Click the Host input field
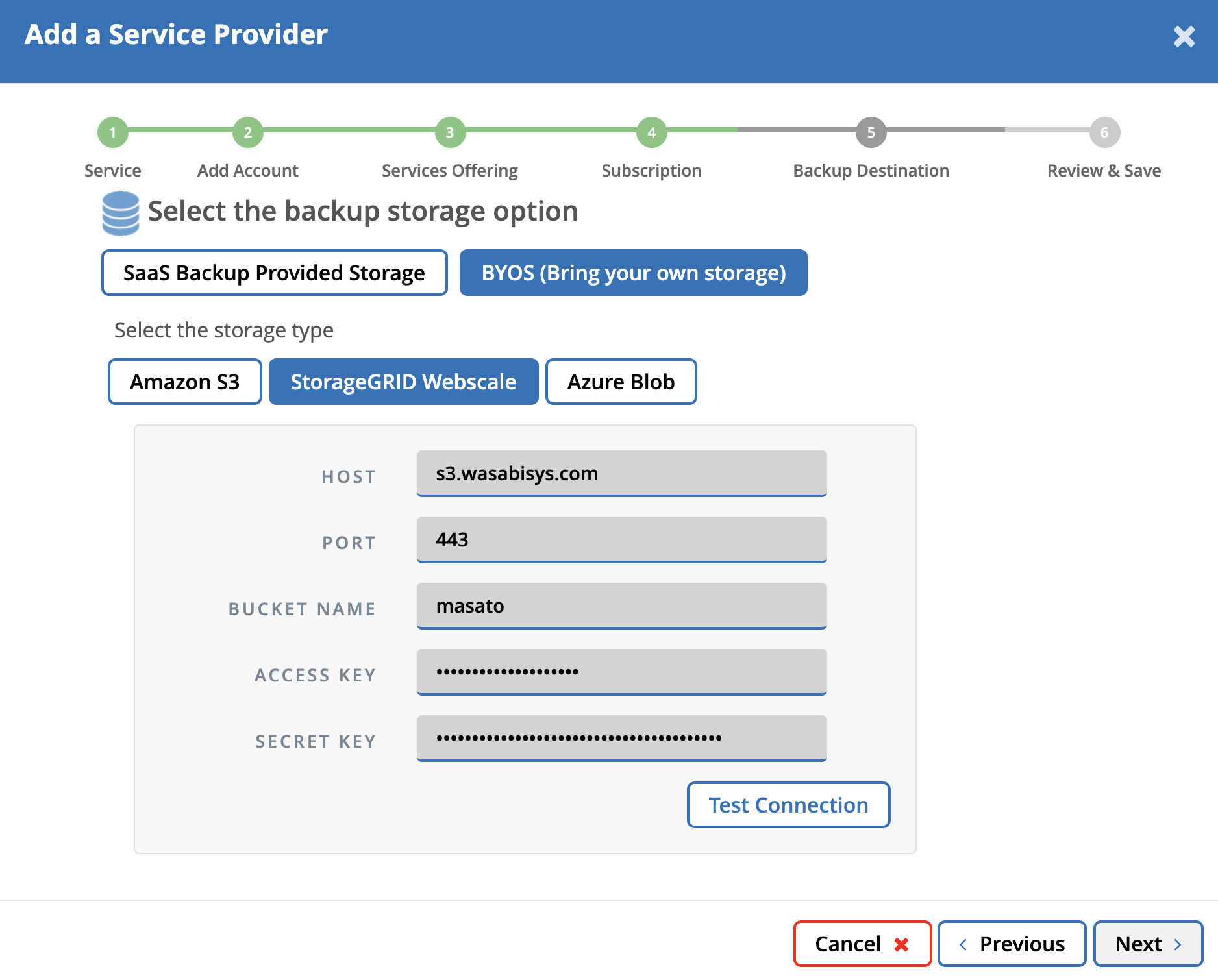Image resolution: width=1218 pixels, height=980 pixels. click(622, 474)
